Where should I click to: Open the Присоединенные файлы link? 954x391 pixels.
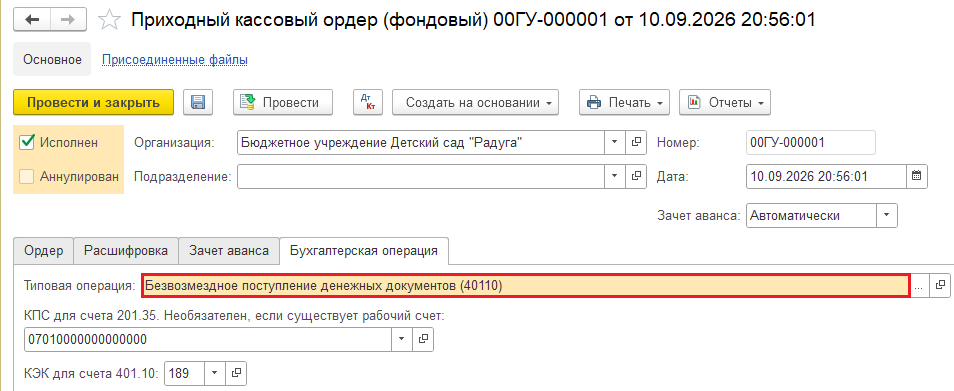click(x=175, y=60)
